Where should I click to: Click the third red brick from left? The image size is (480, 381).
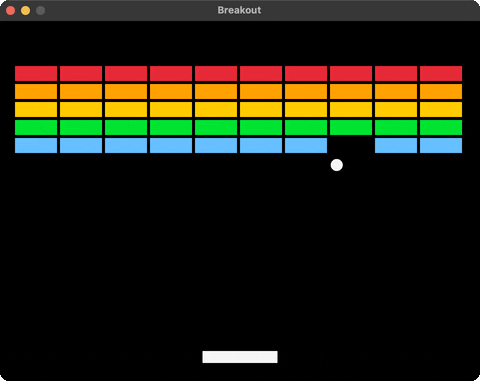[126, 73]
